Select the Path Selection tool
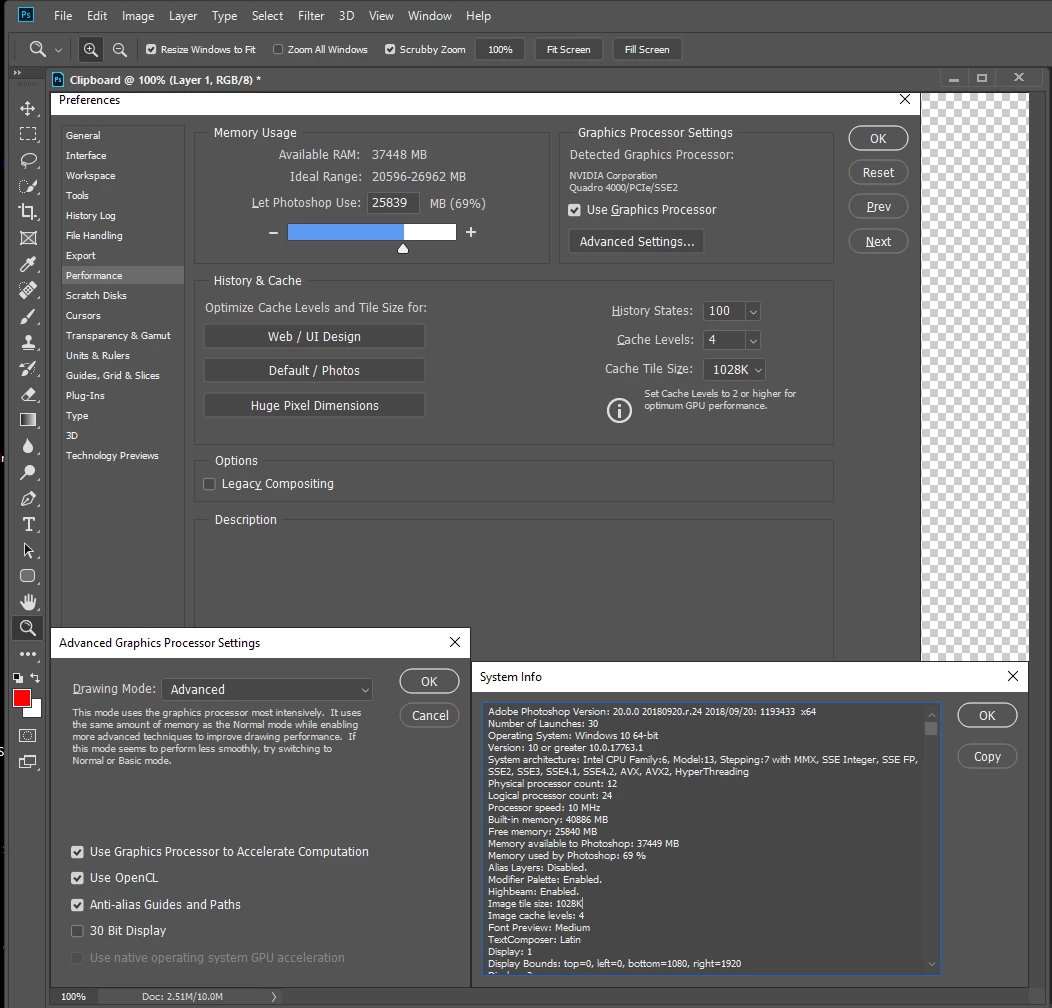 [x=28, y=550]
